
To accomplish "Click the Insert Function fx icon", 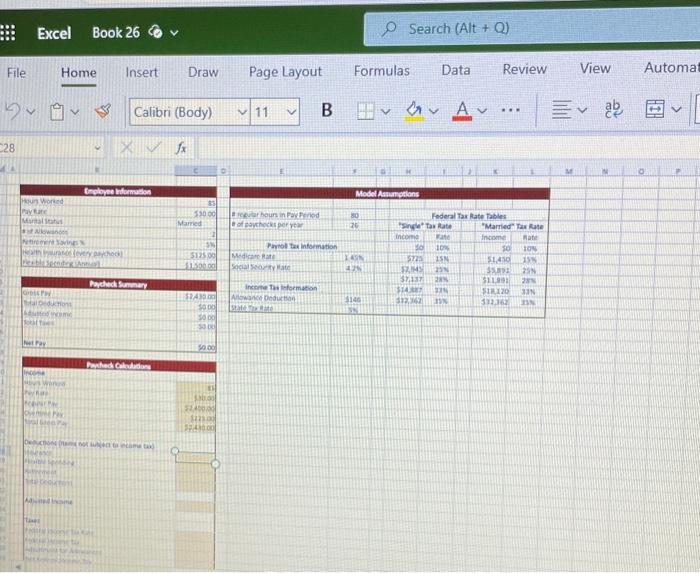I will click(x=181, y=147).
